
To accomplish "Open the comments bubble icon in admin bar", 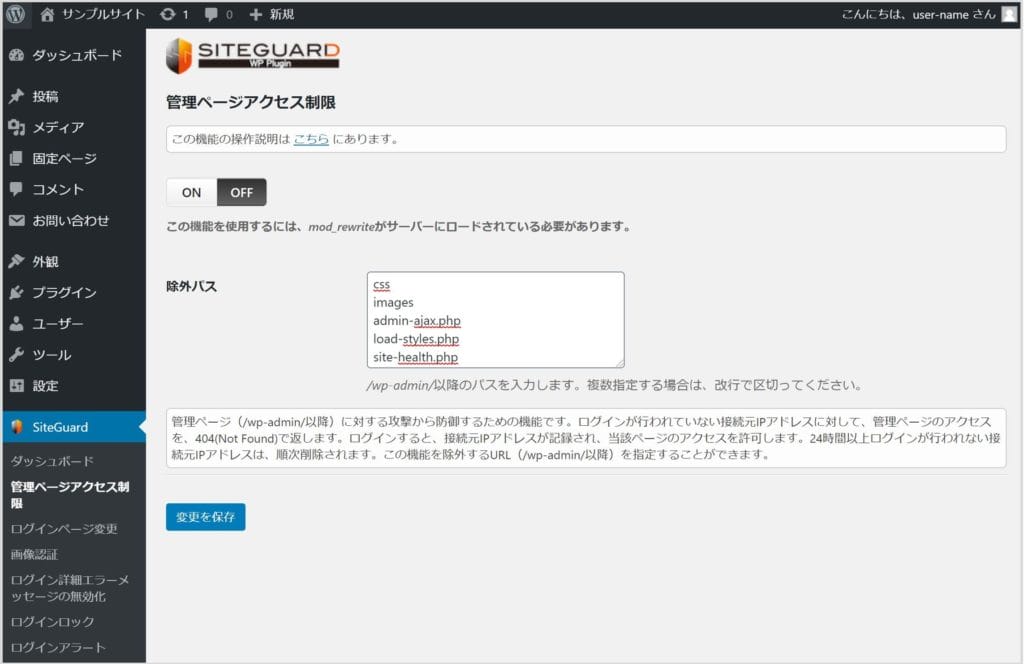I will (211, 14).
